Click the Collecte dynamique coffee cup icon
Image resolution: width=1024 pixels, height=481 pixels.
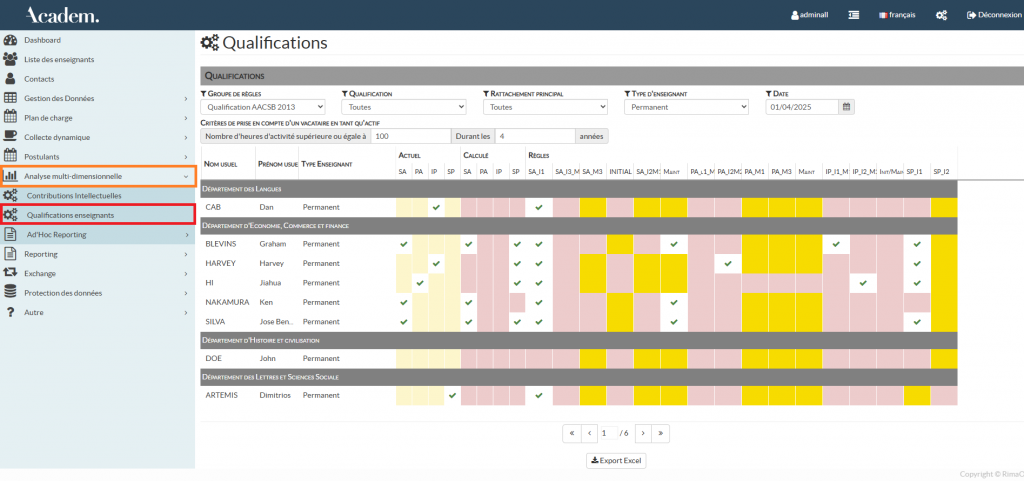(x=11, y=137)
